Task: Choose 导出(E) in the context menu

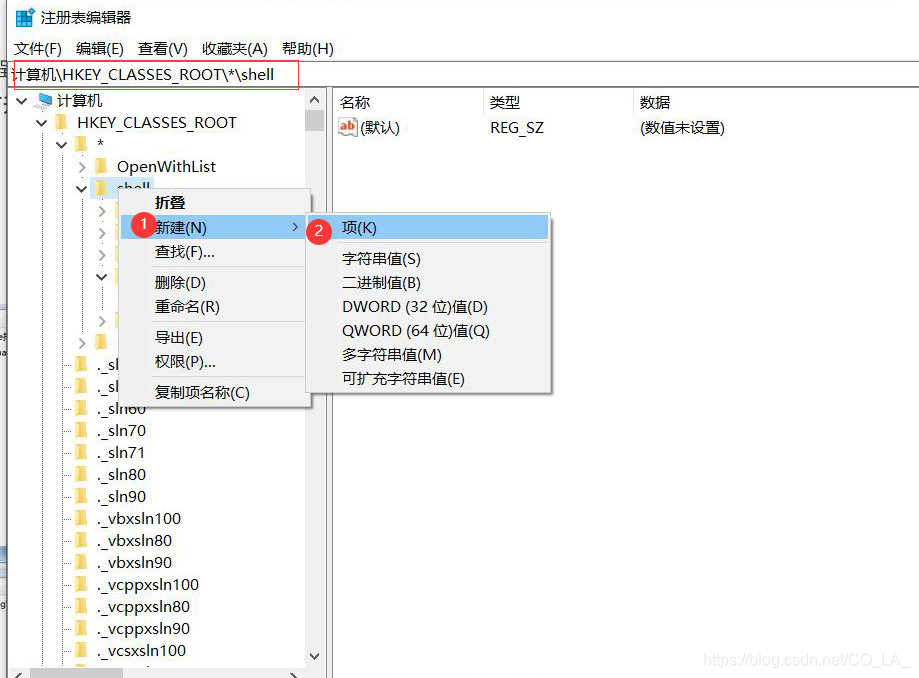Action: (215, 338)
